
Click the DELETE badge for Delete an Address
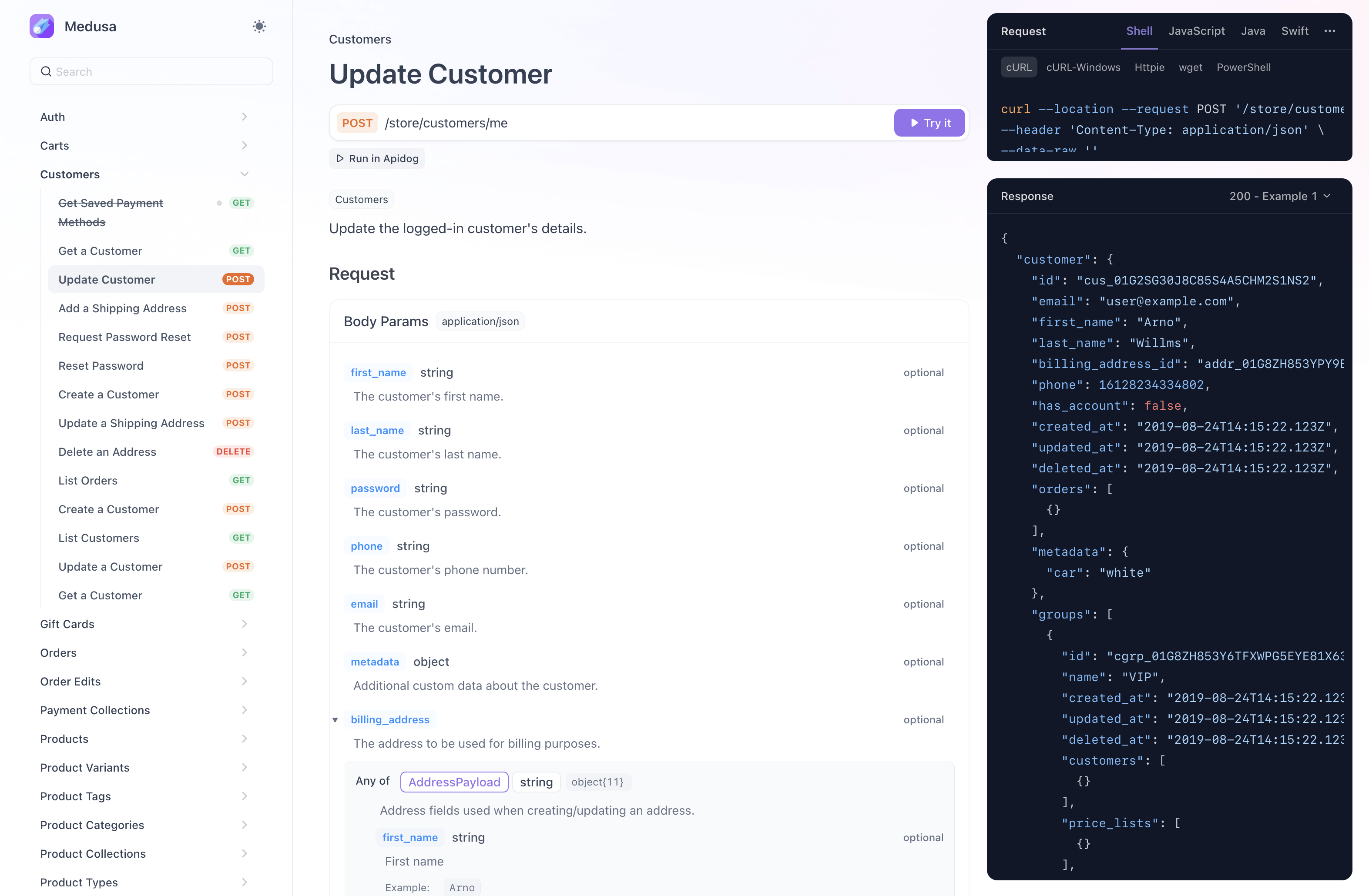click(x=234, y=452)
